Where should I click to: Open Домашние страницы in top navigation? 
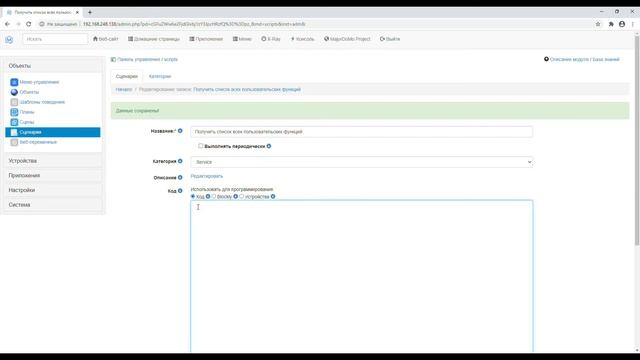154,39
